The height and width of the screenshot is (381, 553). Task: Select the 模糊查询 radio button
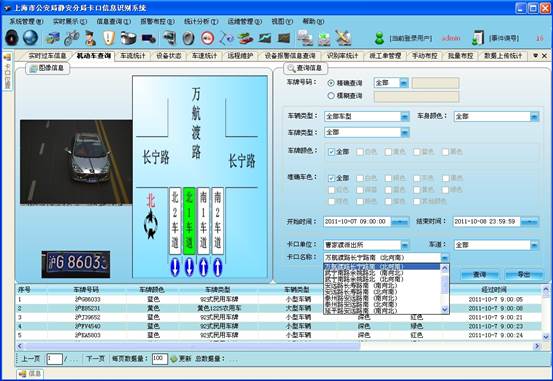pyautogui.click(x=331, y=96)
